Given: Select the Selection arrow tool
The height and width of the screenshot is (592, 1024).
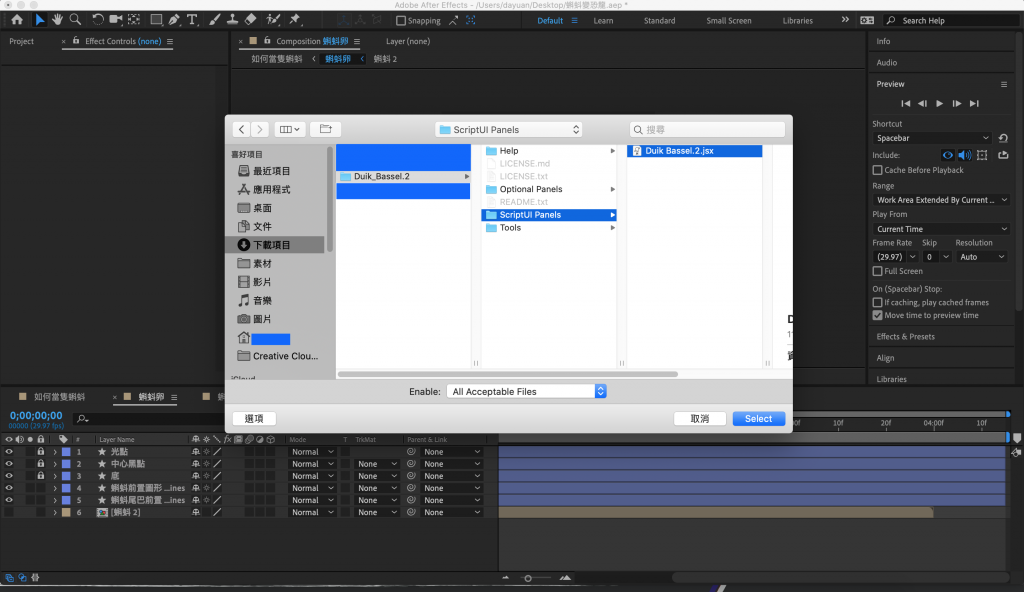Looking at the screenshot, I should 39,20.
